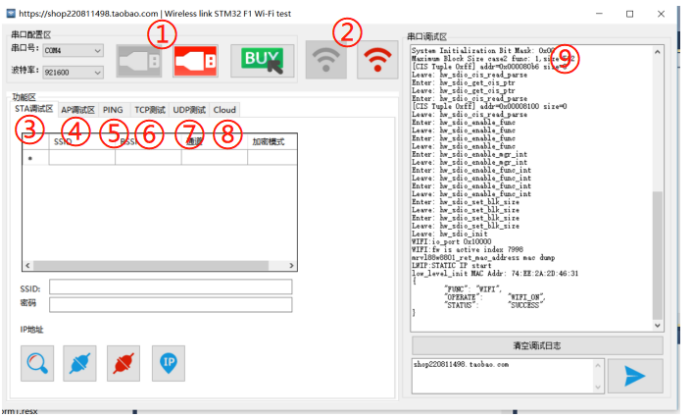The width and height of the screenshot is (692, 417).
Task: Click the red Wi-Fi off icon
Action: point(377,60)
